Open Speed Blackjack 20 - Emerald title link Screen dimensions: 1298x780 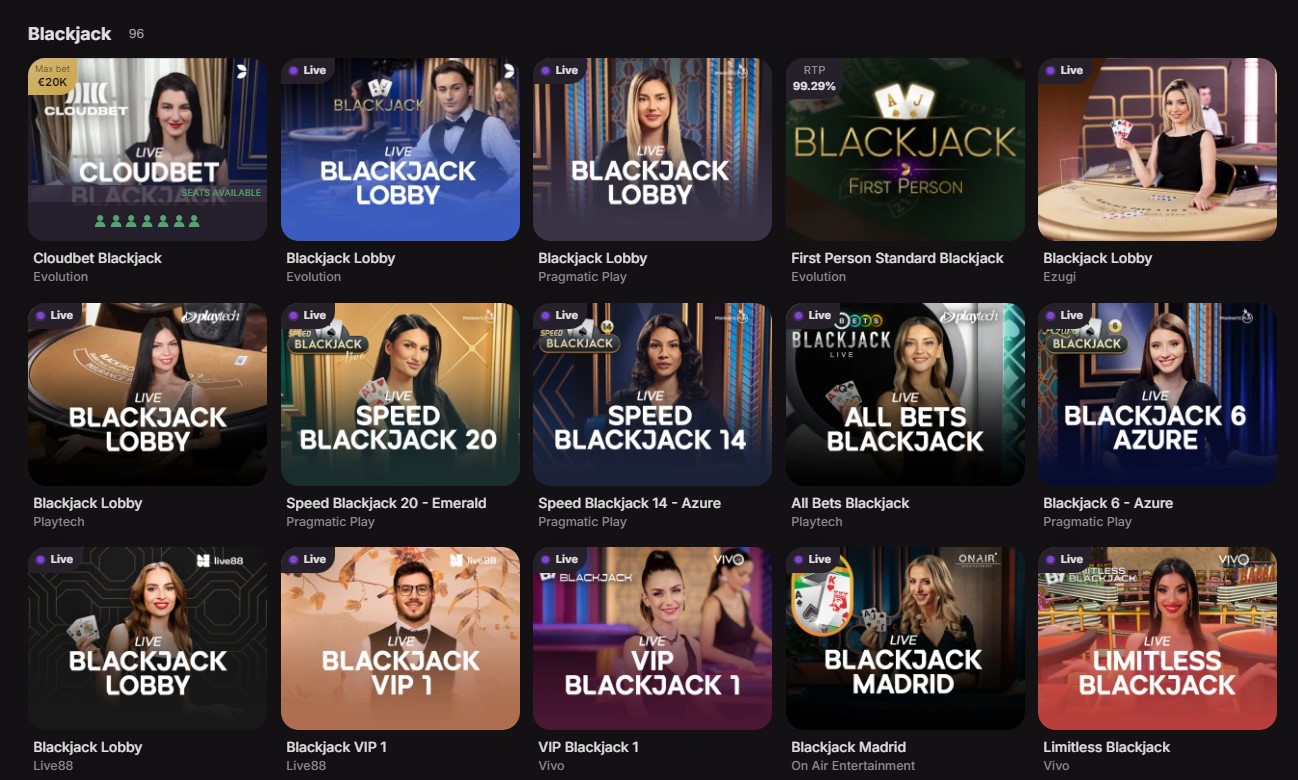pyautogui.click(x=386, y=503)
